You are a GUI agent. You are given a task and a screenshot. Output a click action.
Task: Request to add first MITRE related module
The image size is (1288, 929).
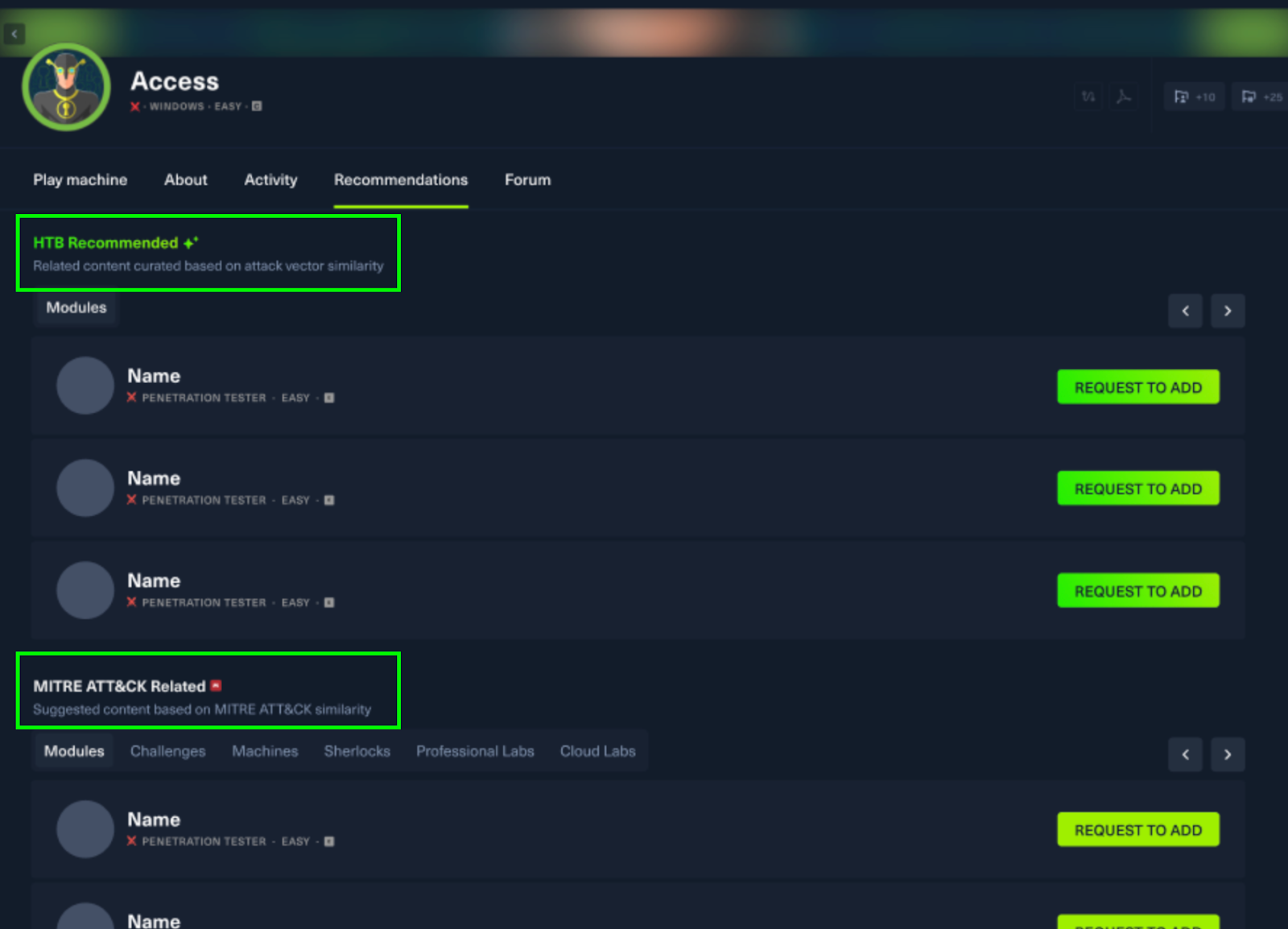(x=1137, y=830)
